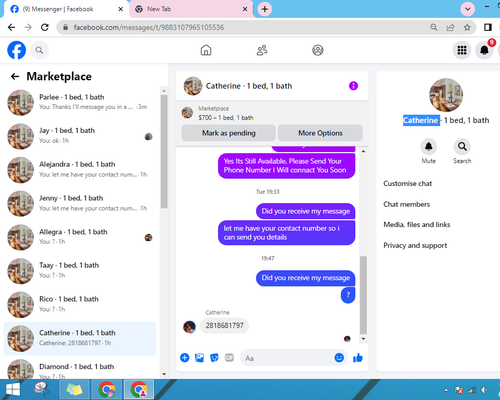The image size is (500, 400).
Task: Click the Facebook logo icon
Action: 16,50
